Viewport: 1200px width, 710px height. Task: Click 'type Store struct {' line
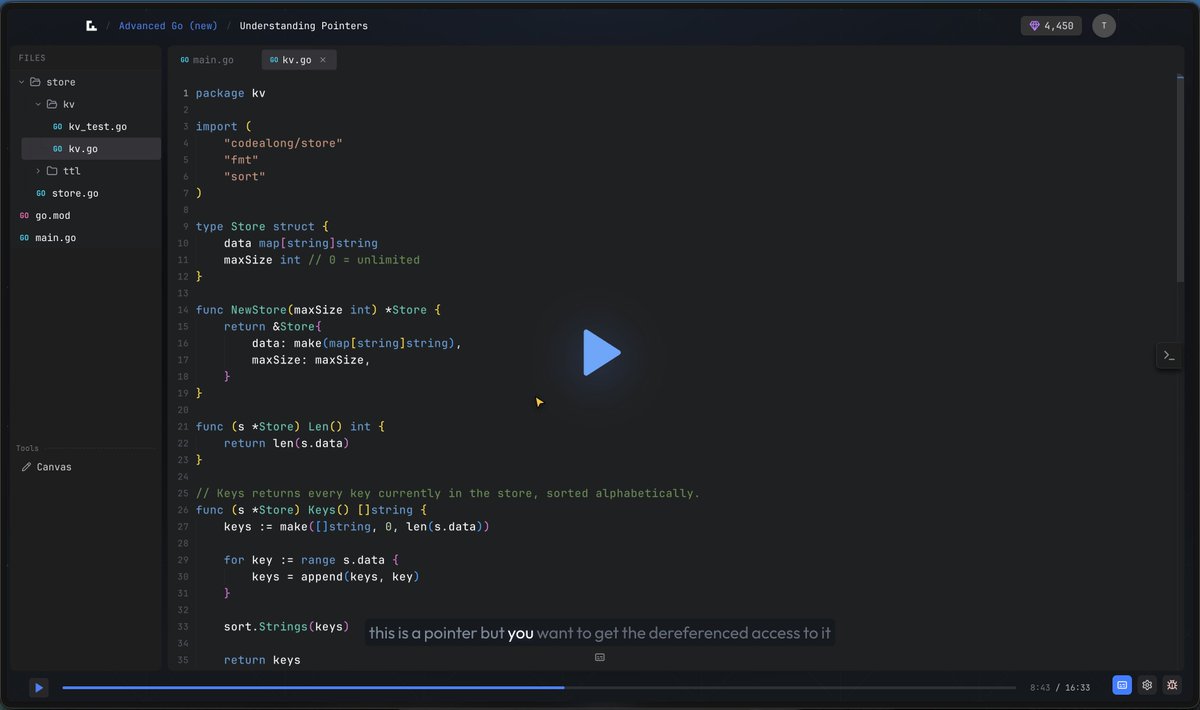click(x=262, y=226)
